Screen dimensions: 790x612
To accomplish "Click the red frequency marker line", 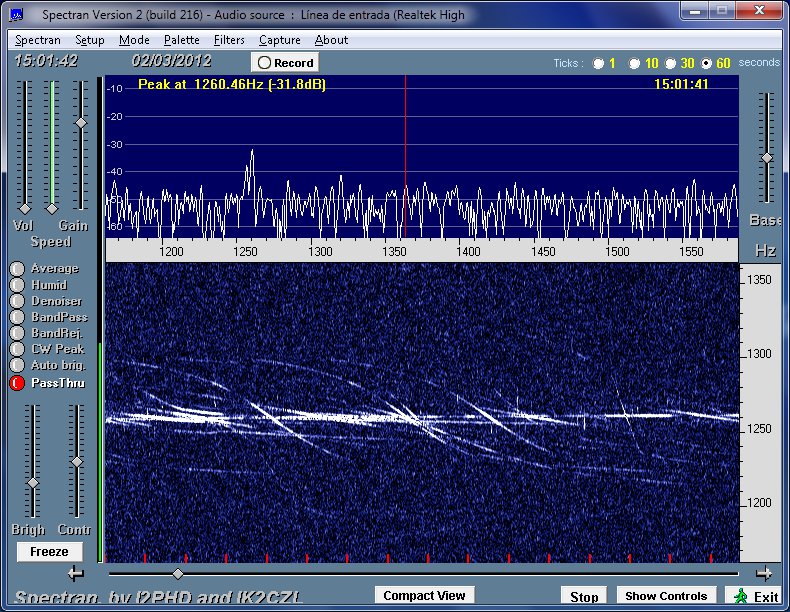I will click(x=405, y=156).
